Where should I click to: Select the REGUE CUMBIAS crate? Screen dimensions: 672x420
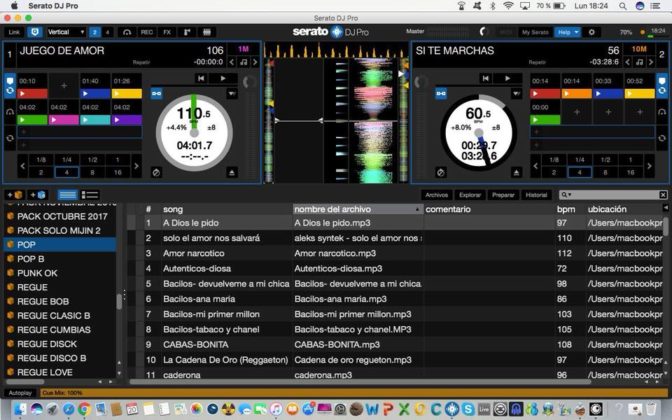(60, 330)
